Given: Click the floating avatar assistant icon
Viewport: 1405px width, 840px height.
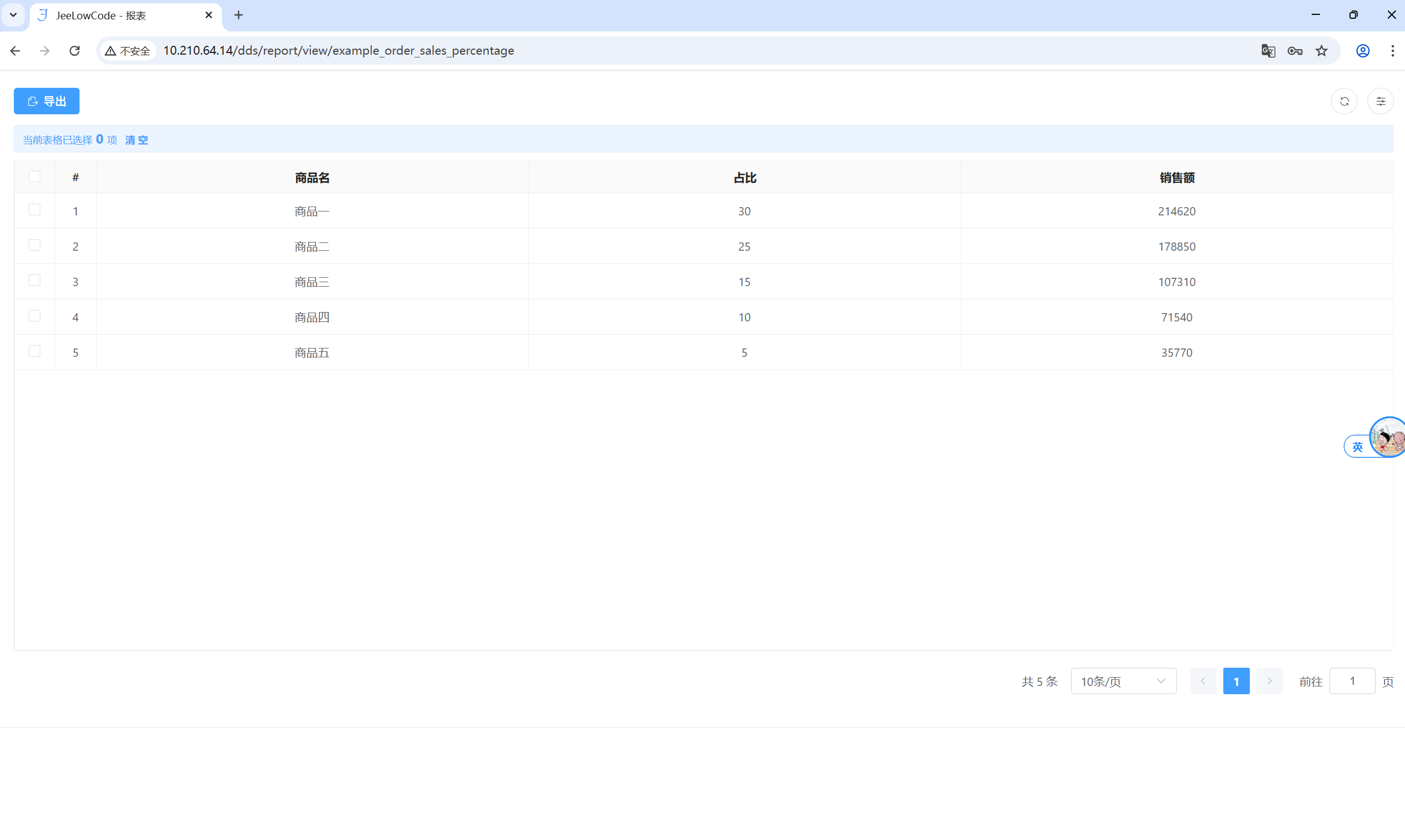Looking at the screenshot, I should (x=1388, y=437).
